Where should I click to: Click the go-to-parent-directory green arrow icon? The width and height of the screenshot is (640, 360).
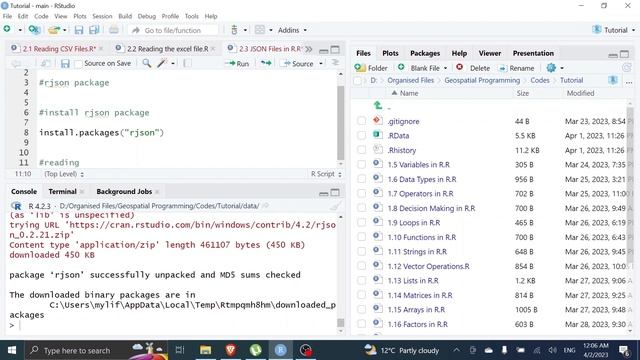point(378,106)
